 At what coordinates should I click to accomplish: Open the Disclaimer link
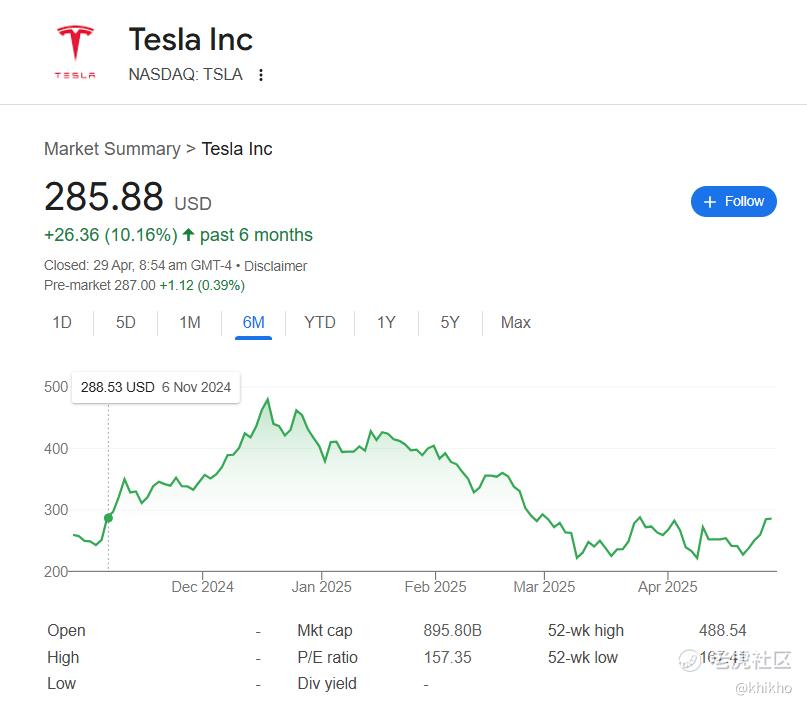coord(275,266)
